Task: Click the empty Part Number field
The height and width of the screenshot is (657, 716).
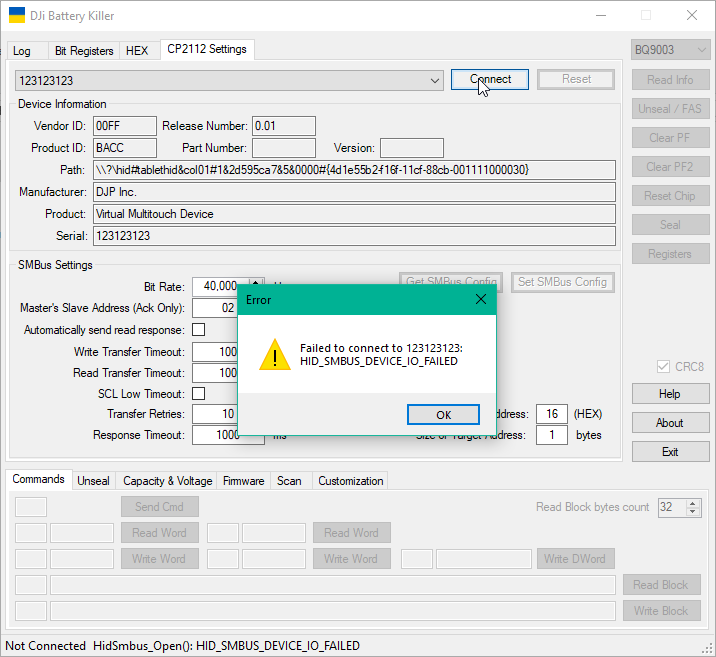Action: [284, 148]
